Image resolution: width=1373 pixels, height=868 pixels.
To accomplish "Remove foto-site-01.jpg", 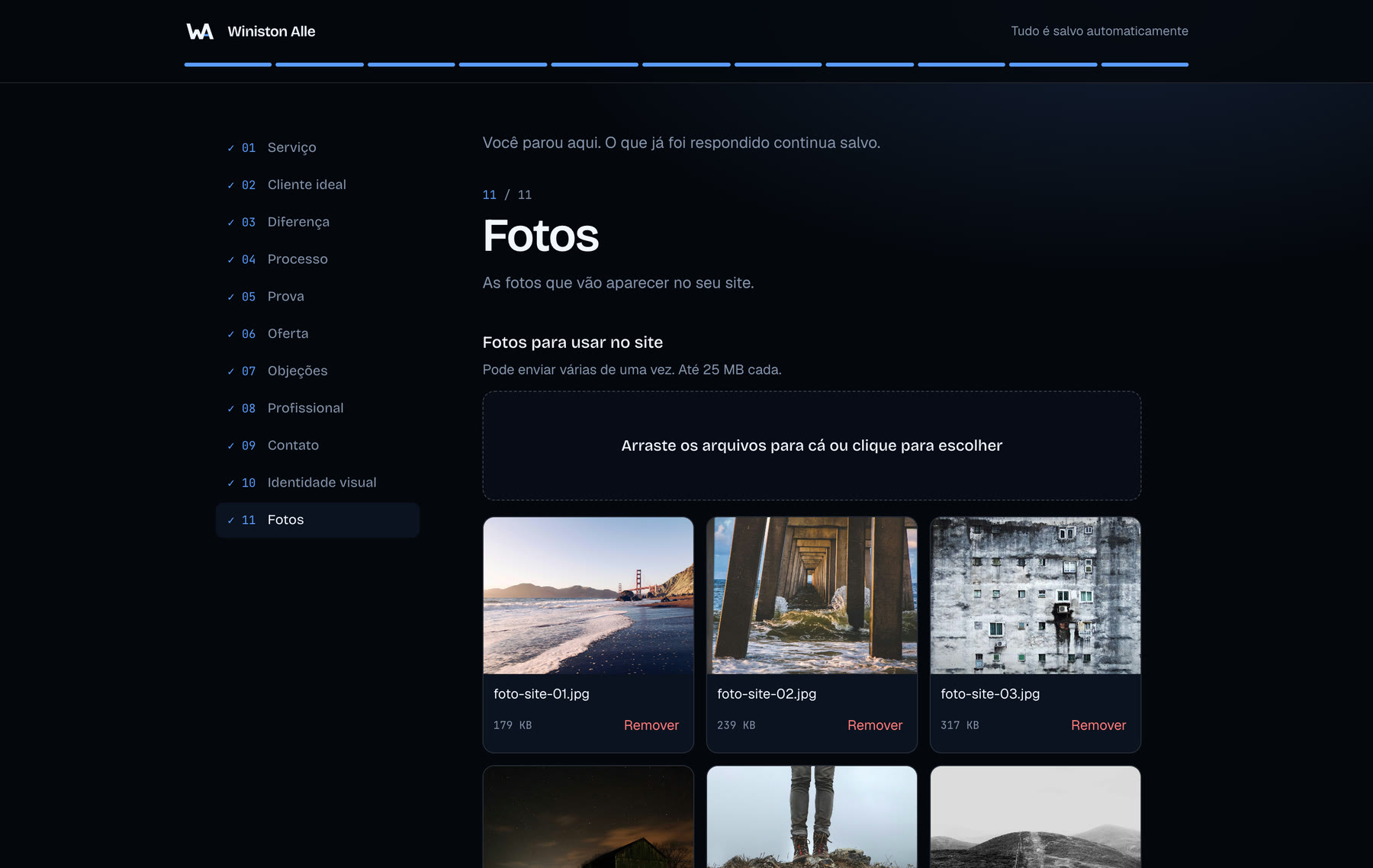I will pyautogui.click(x=651, y=725).
